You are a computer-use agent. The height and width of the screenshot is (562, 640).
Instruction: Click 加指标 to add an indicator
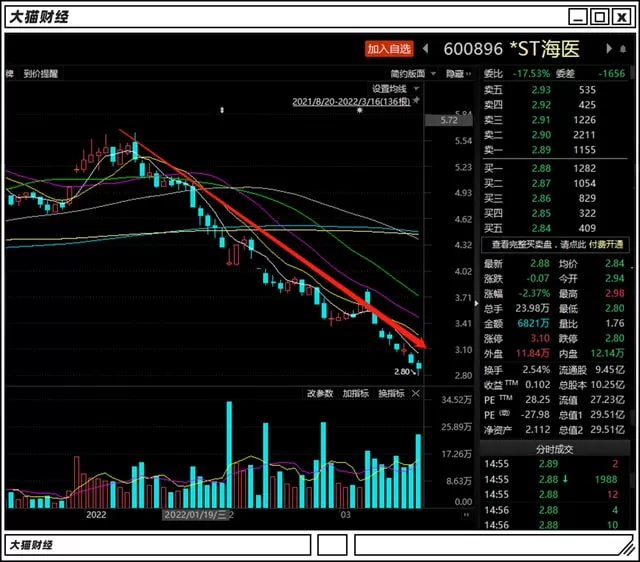pyautogui.click(x=356, y=393)
